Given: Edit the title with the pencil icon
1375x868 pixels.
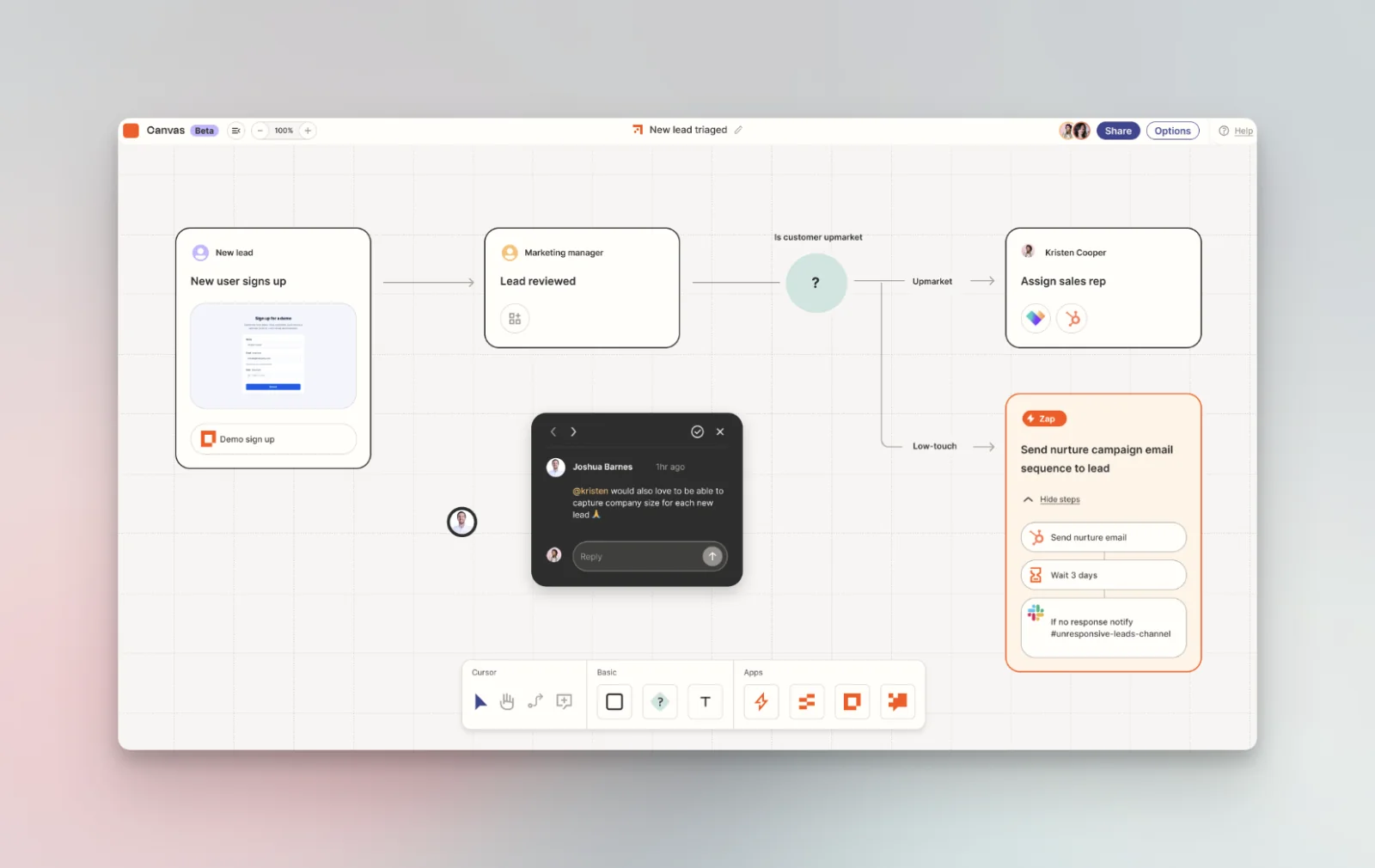Looking at the screenshot, I should [x=738, y=130].
